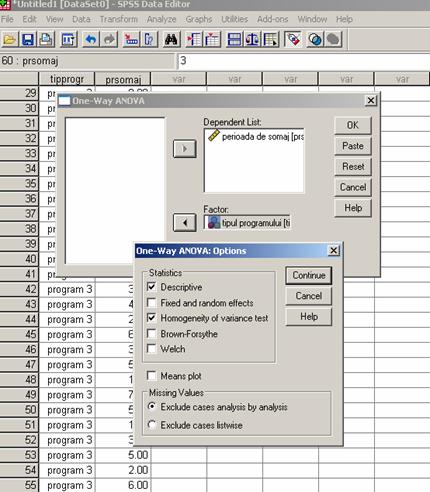Click the Save floppy disk icon
Viewport: 430px width, 492px height.
[28, 40]
